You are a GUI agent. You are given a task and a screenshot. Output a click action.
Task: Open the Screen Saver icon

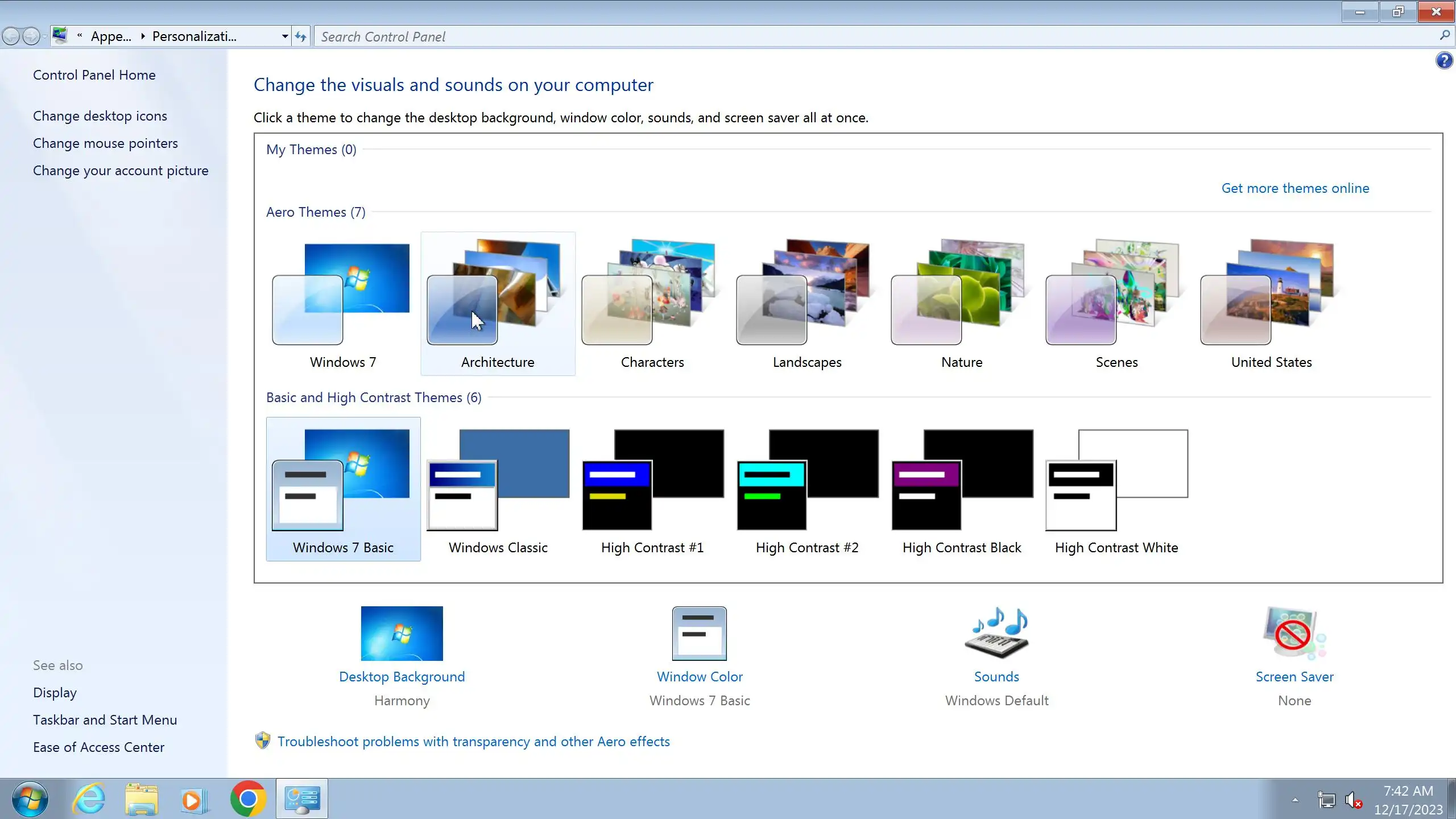pos(1294,633)
